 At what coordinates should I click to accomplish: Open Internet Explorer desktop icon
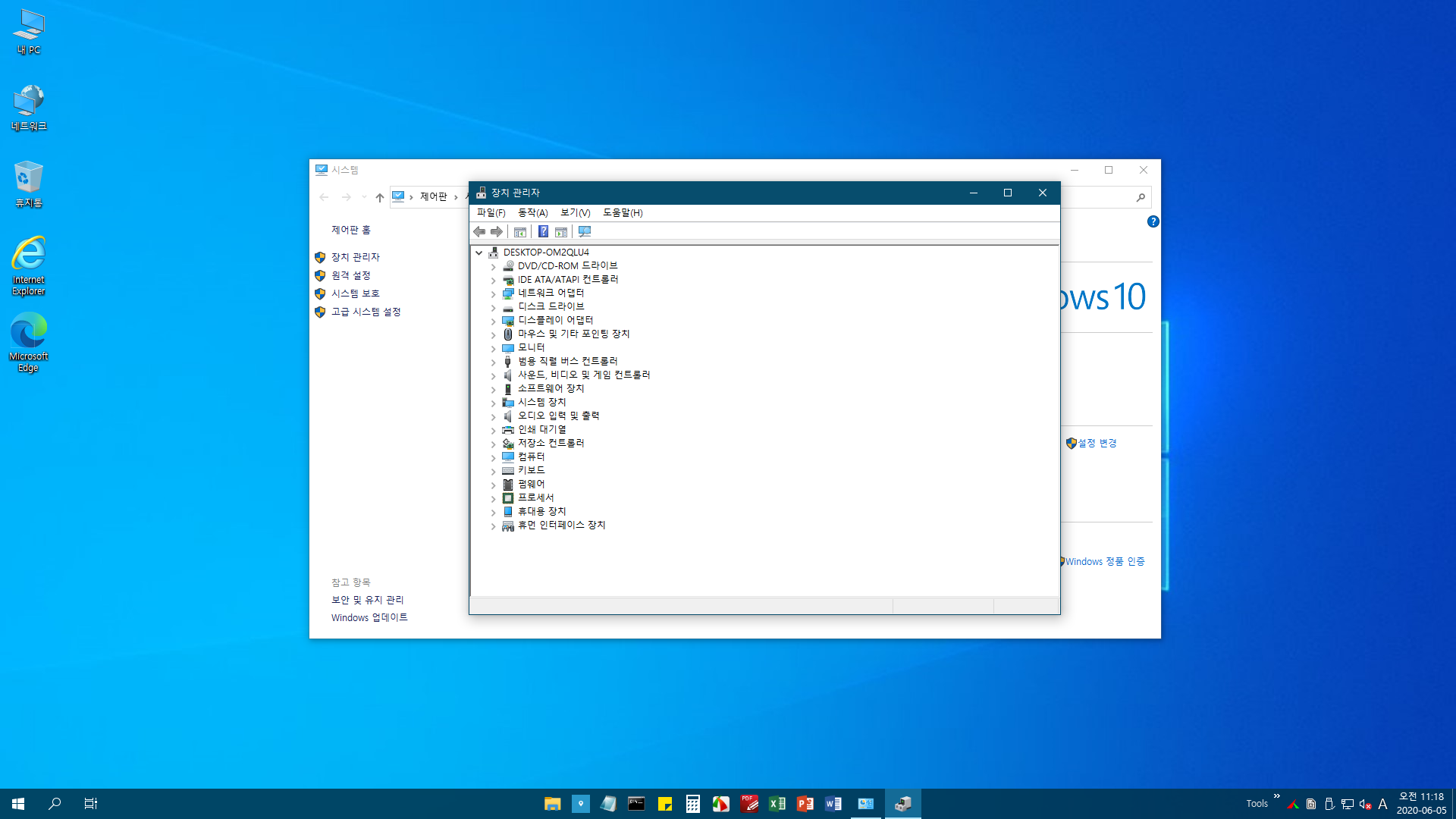coord(29,266)
